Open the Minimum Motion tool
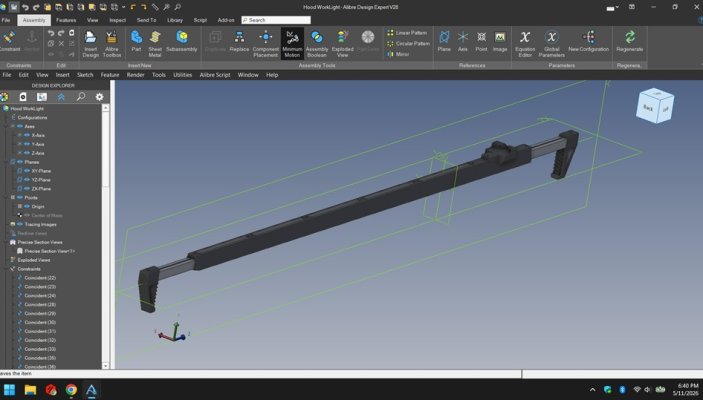 pos(292,43)
